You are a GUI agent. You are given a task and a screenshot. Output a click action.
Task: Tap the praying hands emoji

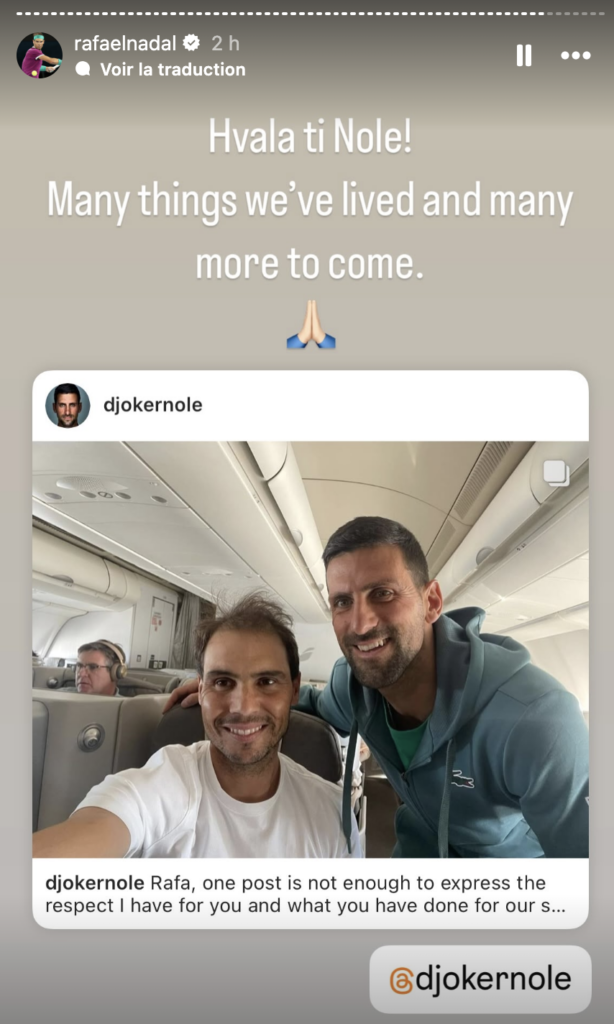(311, 323)
